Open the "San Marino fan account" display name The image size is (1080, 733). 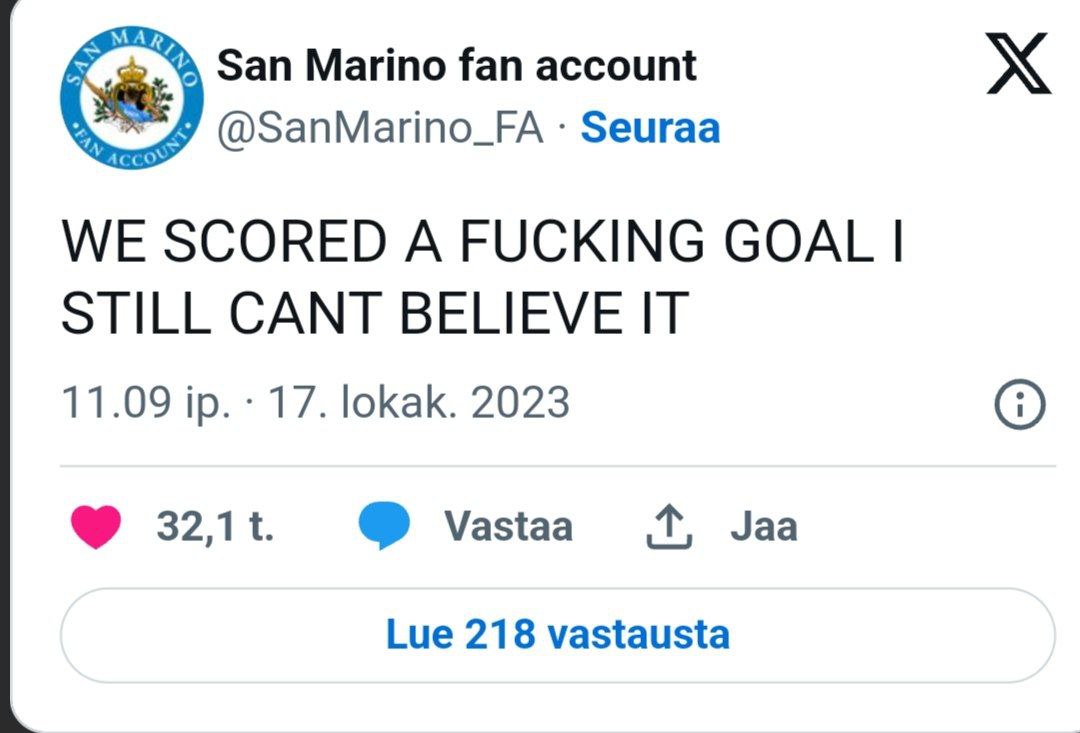(x=457, y=66)
